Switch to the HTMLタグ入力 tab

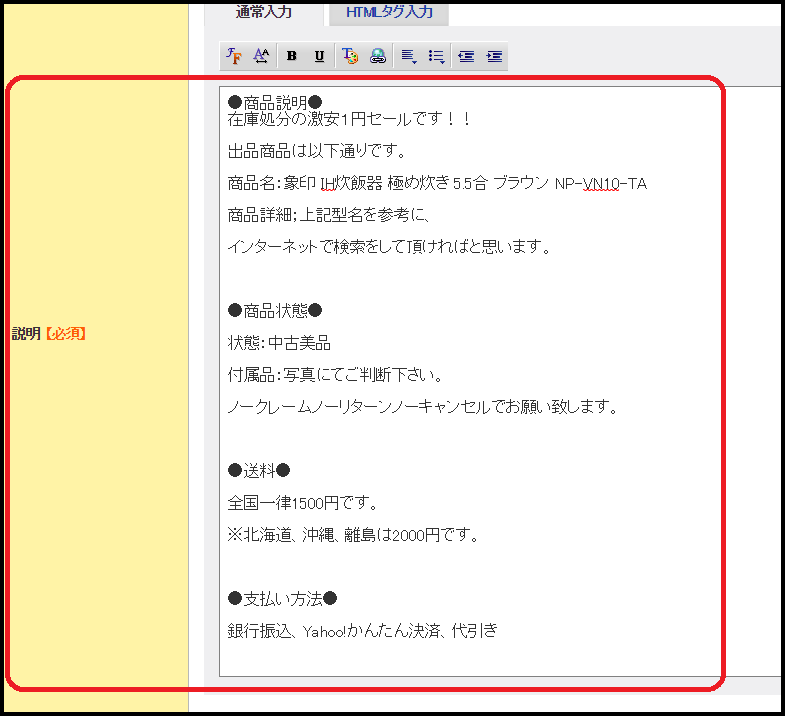[389, 12]
